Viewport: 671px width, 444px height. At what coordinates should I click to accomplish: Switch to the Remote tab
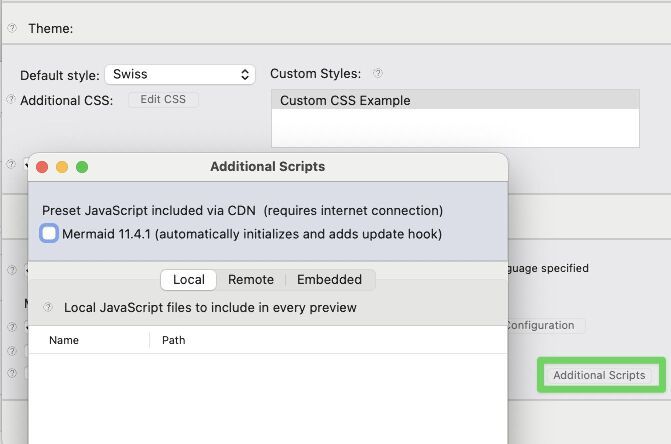[x=250, y=280]
